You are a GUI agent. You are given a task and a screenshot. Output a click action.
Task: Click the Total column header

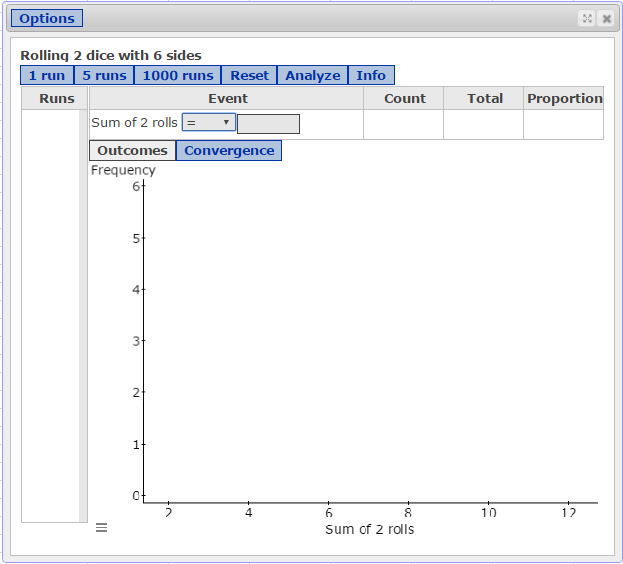tap(484, 98)
